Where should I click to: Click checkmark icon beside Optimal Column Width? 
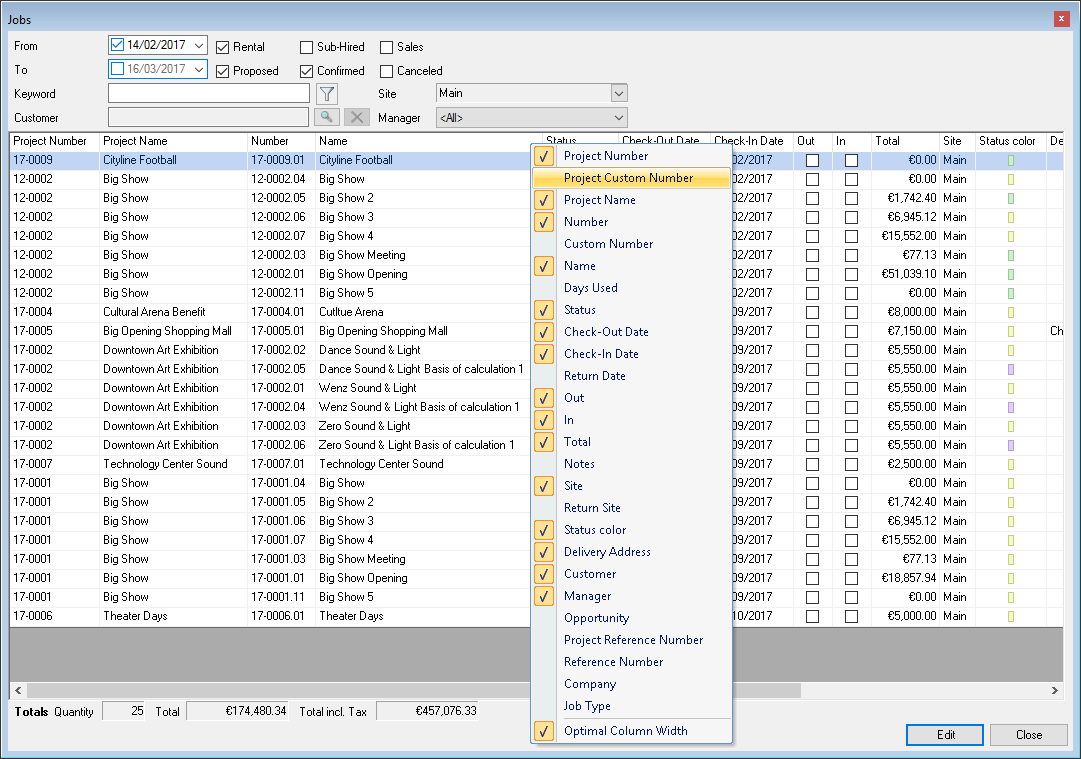(x=544, y=731)
